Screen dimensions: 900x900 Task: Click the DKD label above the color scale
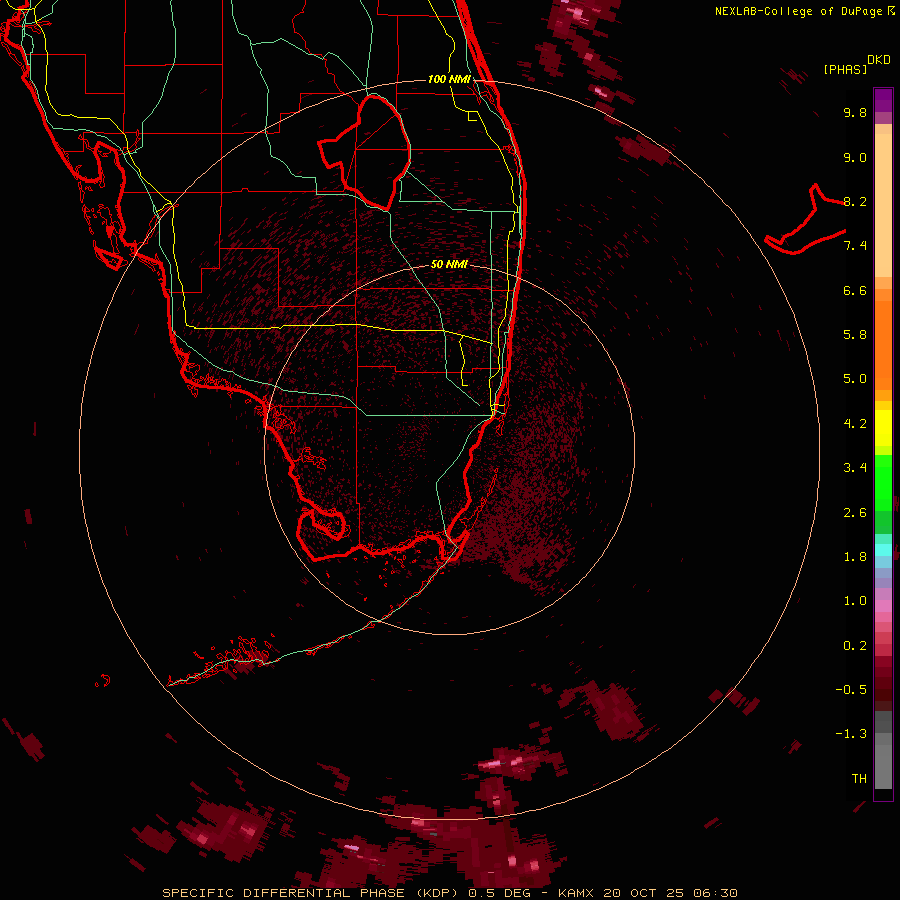(x=879, y=60)
